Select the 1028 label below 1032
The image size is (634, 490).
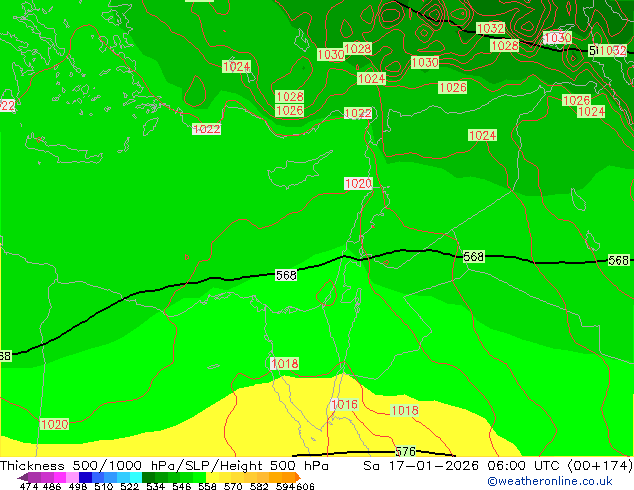tap(505, 45)
